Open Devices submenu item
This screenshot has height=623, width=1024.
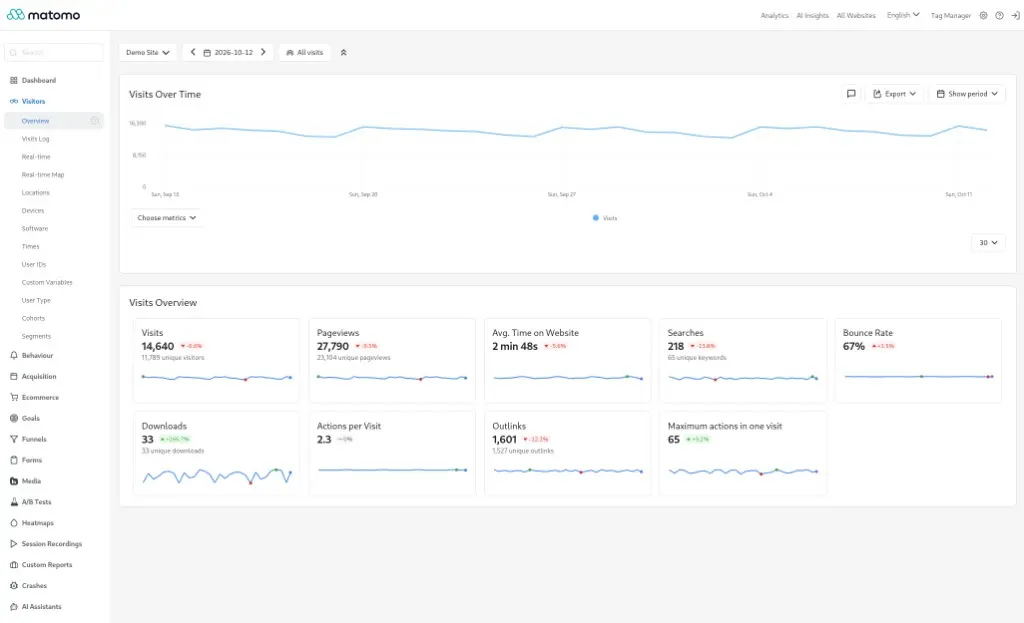coord(33,210)
